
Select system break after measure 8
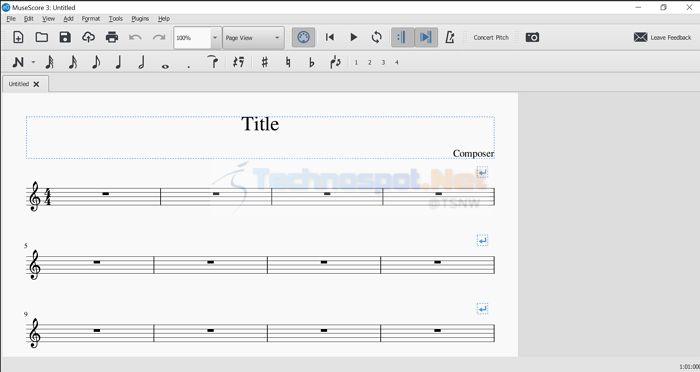pos(482,240)
